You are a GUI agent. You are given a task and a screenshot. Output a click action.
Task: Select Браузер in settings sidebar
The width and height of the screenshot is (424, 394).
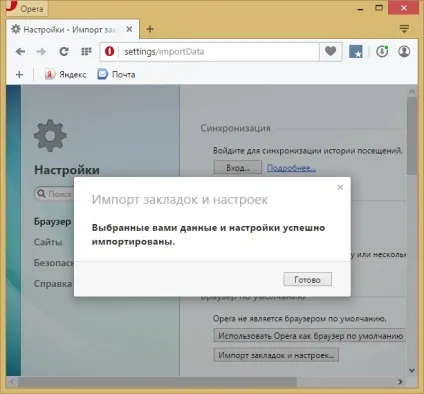53,222
